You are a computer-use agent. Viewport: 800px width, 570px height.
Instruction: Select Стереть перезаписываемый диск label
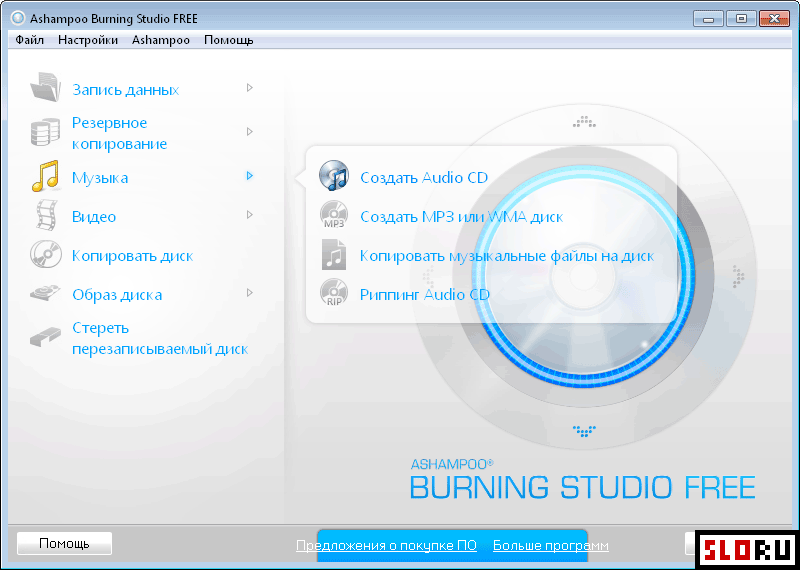(160, 338)
